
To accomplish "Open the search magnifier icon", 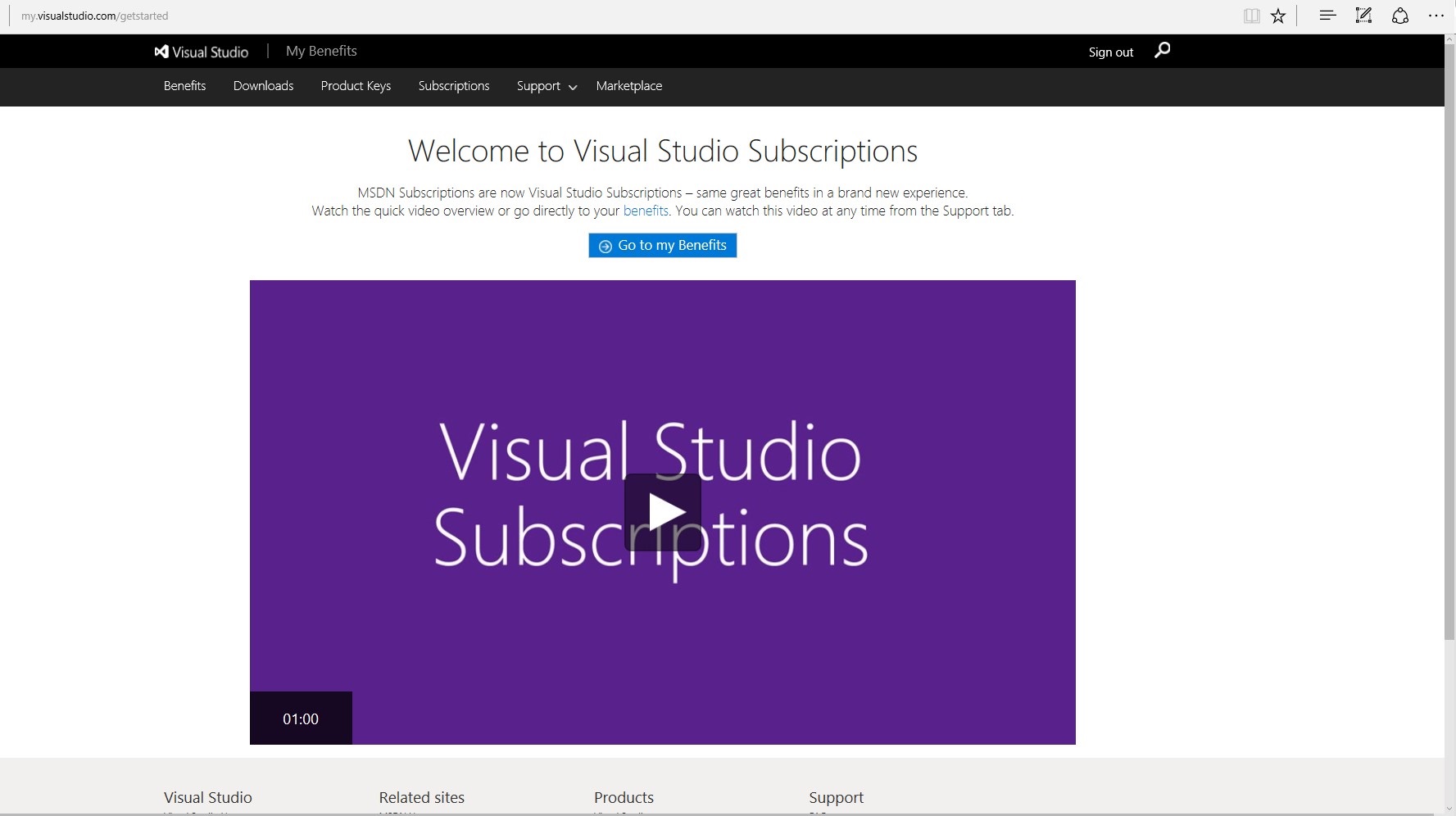I will click(1162, 51).
